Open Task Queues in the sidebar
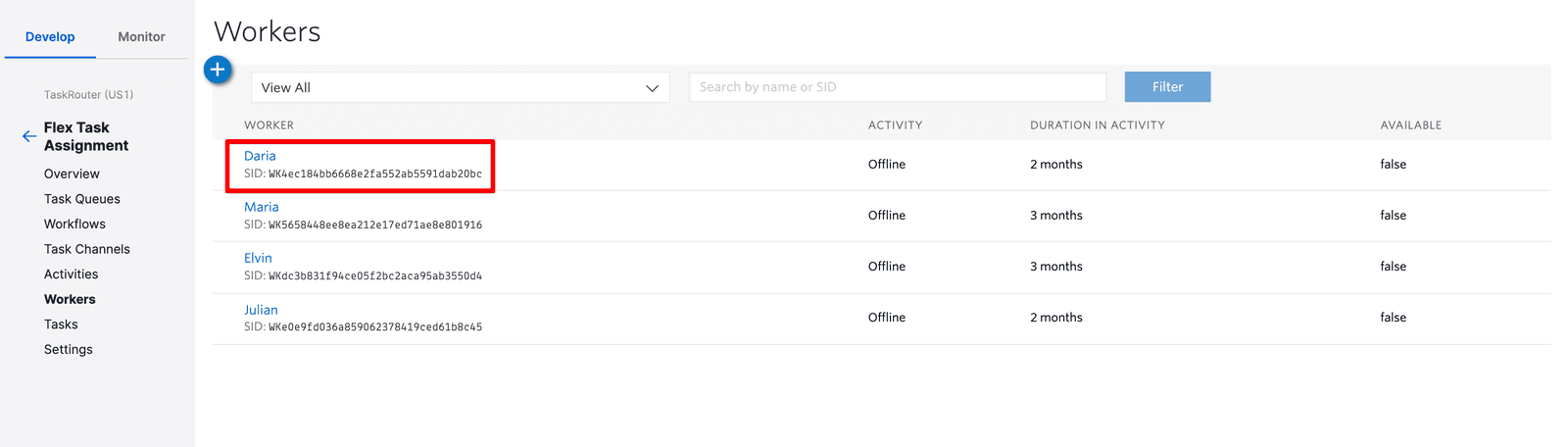Viewport: 1568px width, 447px height. pos(82,199)
